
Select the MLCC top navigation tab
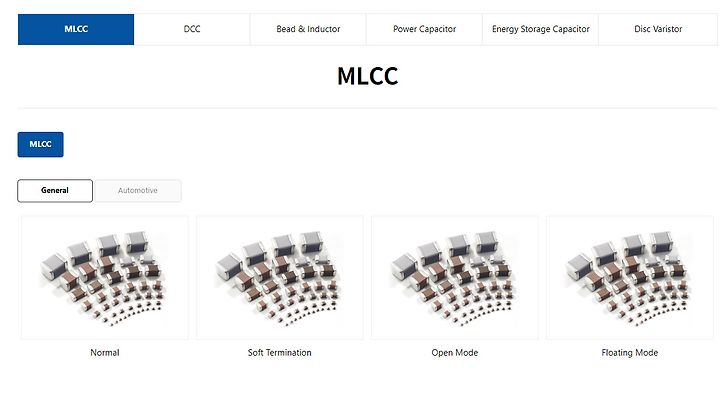point(76,29)
